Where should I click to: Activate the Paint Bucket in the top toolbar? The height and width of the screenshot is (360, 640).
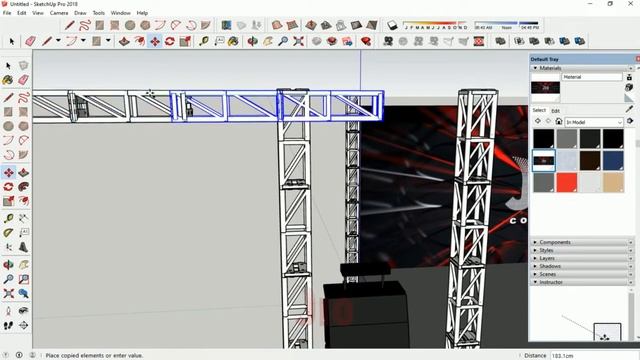[x=233, y=41]
